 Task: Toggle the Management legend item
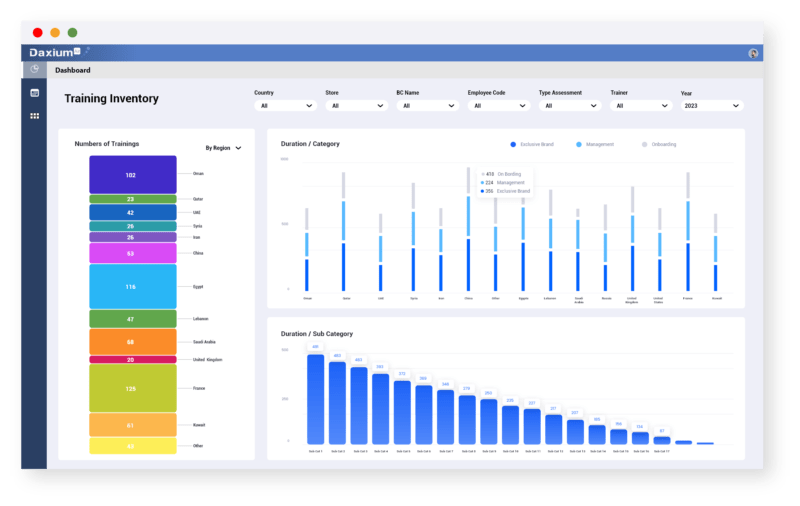point(595,144)
